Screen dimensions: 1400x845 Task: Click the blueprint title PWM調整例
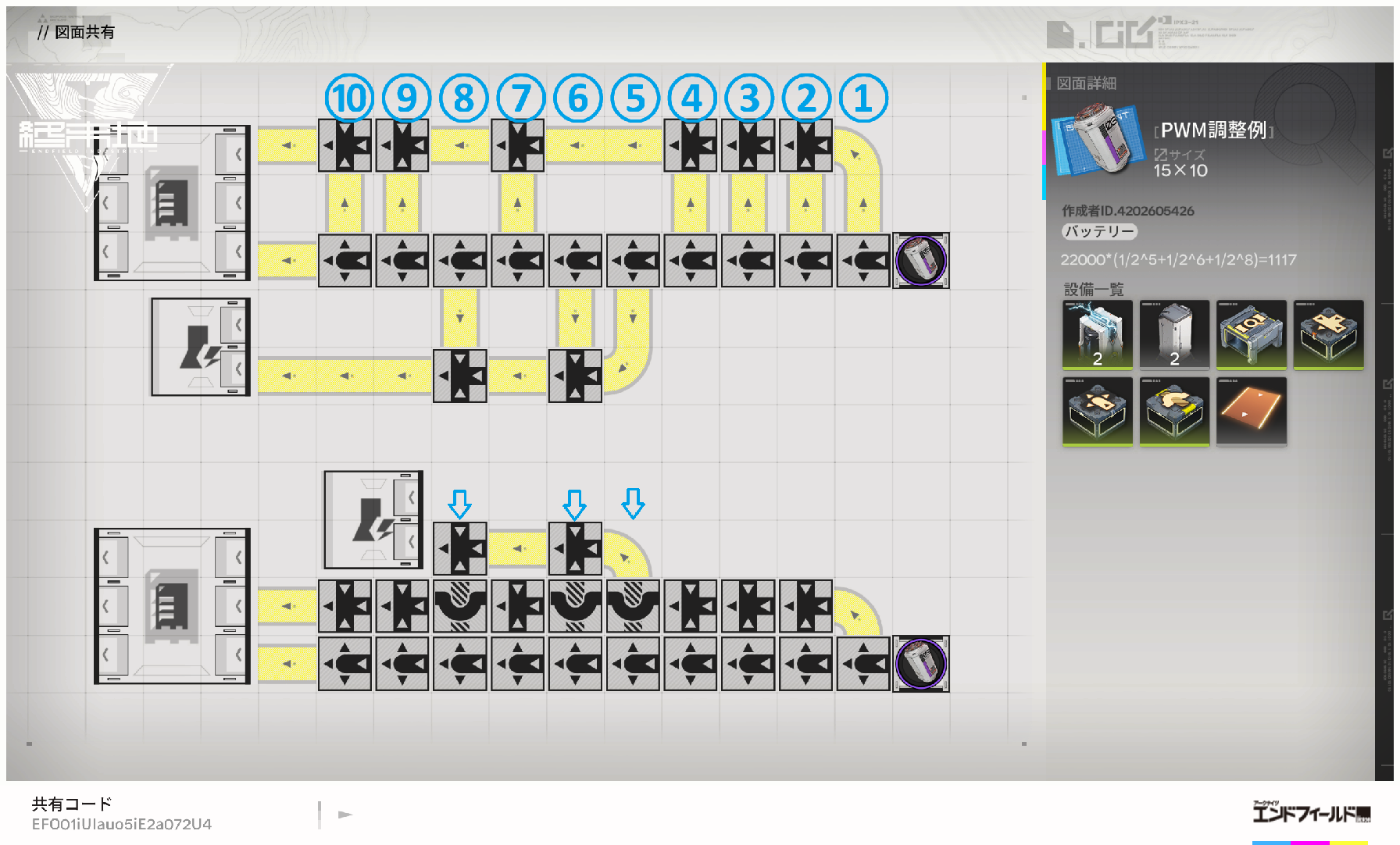click(x=1213, y=130)
